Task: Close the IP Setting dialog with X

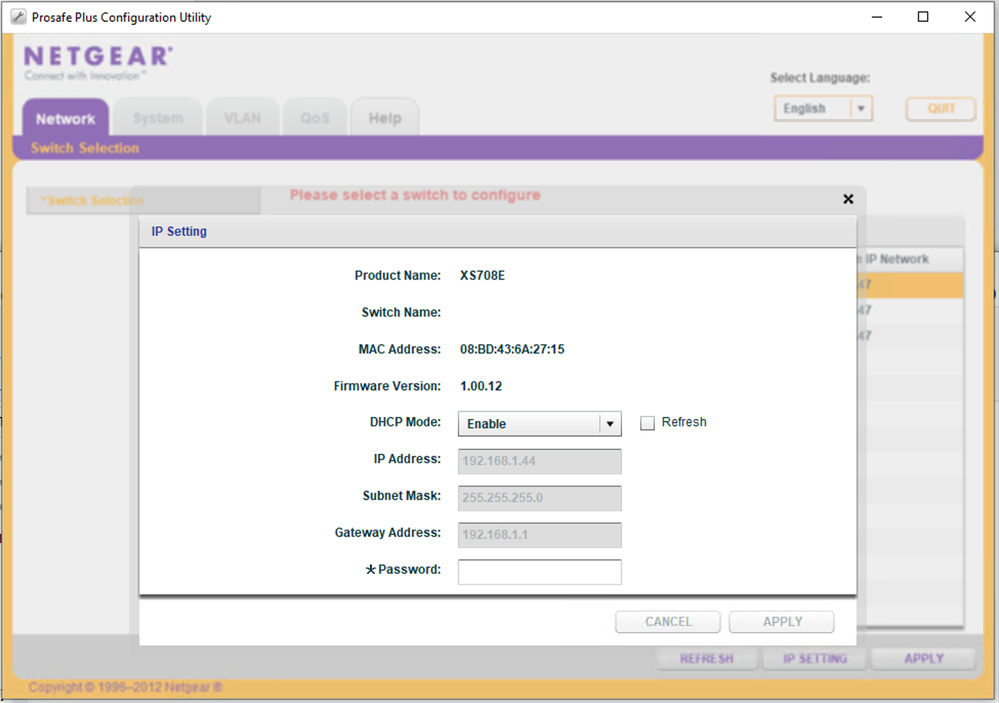Action: pyautogui.click(x=848, y=199)
